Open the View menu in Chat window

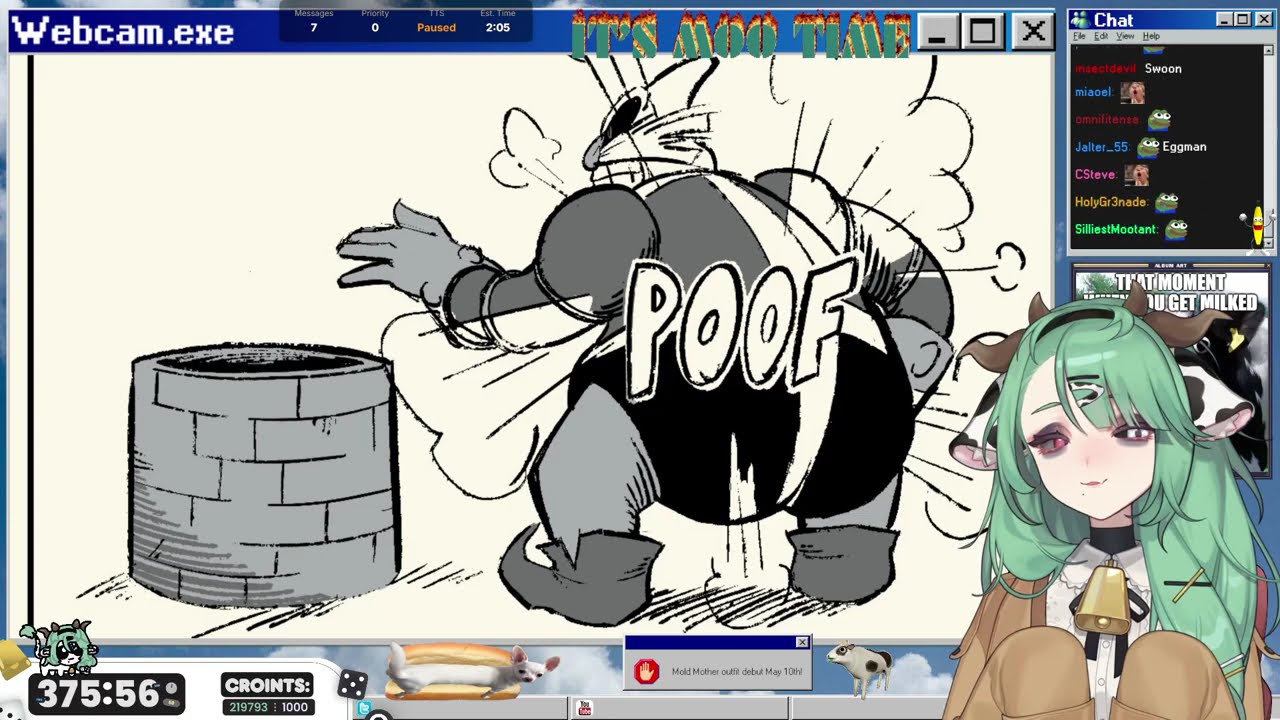pos(1125,36)
